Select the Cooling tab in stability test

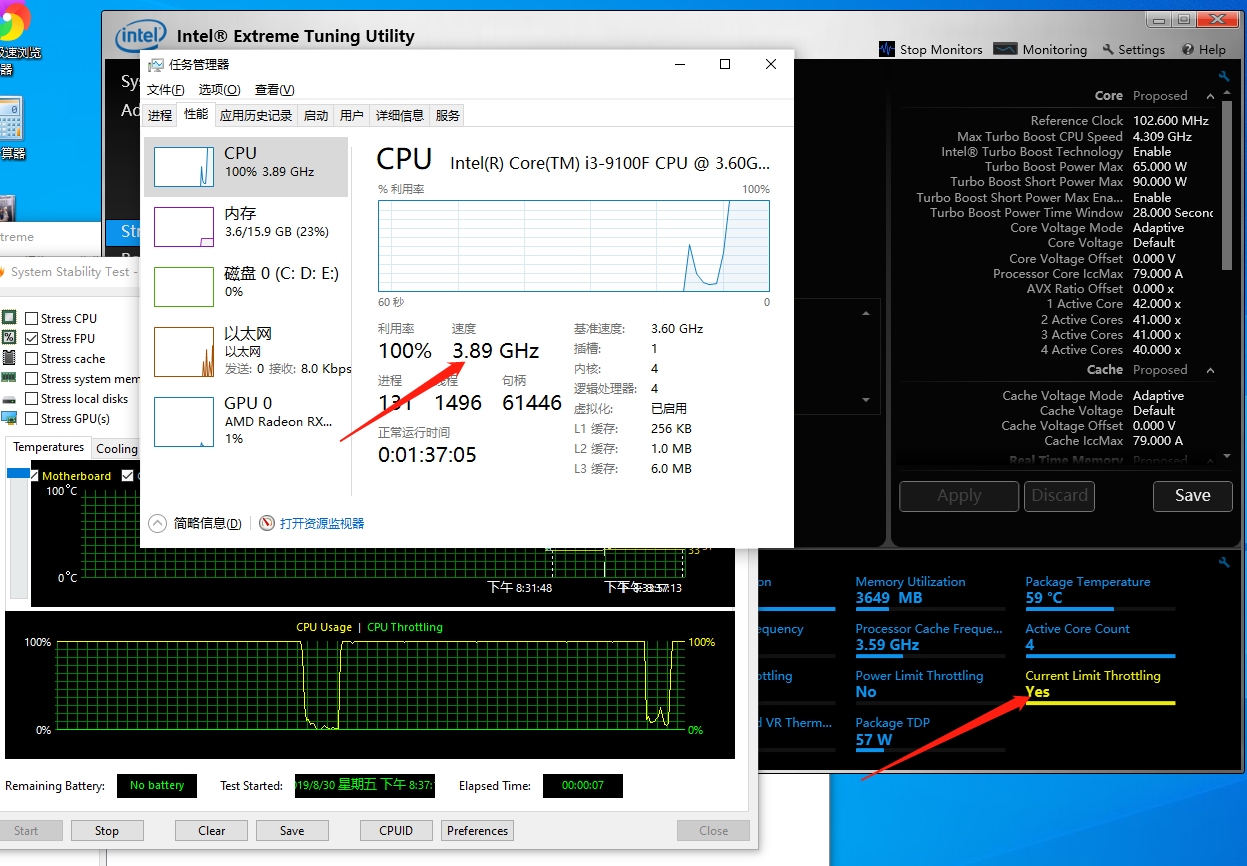[x=117, y=449]
